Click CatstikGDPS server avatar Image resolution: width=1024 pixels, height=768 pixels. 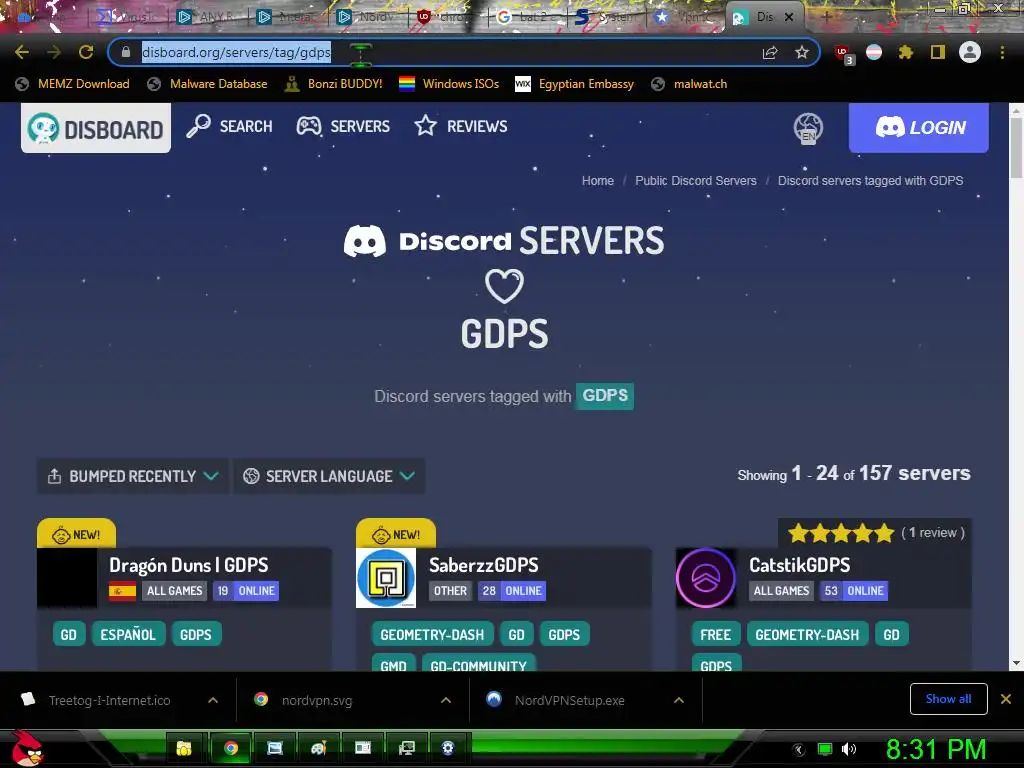pyautogui.click(x=705, y=578)
